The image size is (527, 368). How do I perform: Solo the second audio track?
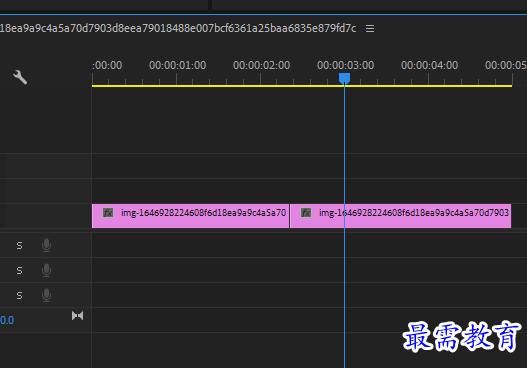click(x=19, y=271)
